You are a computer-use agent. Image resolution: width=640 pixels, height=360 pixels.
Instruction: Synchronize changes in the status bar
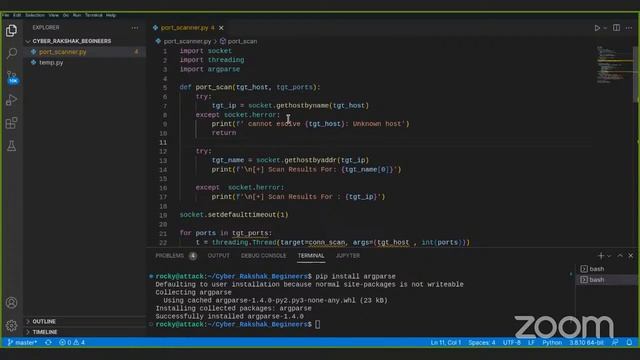tap(48, 342)
